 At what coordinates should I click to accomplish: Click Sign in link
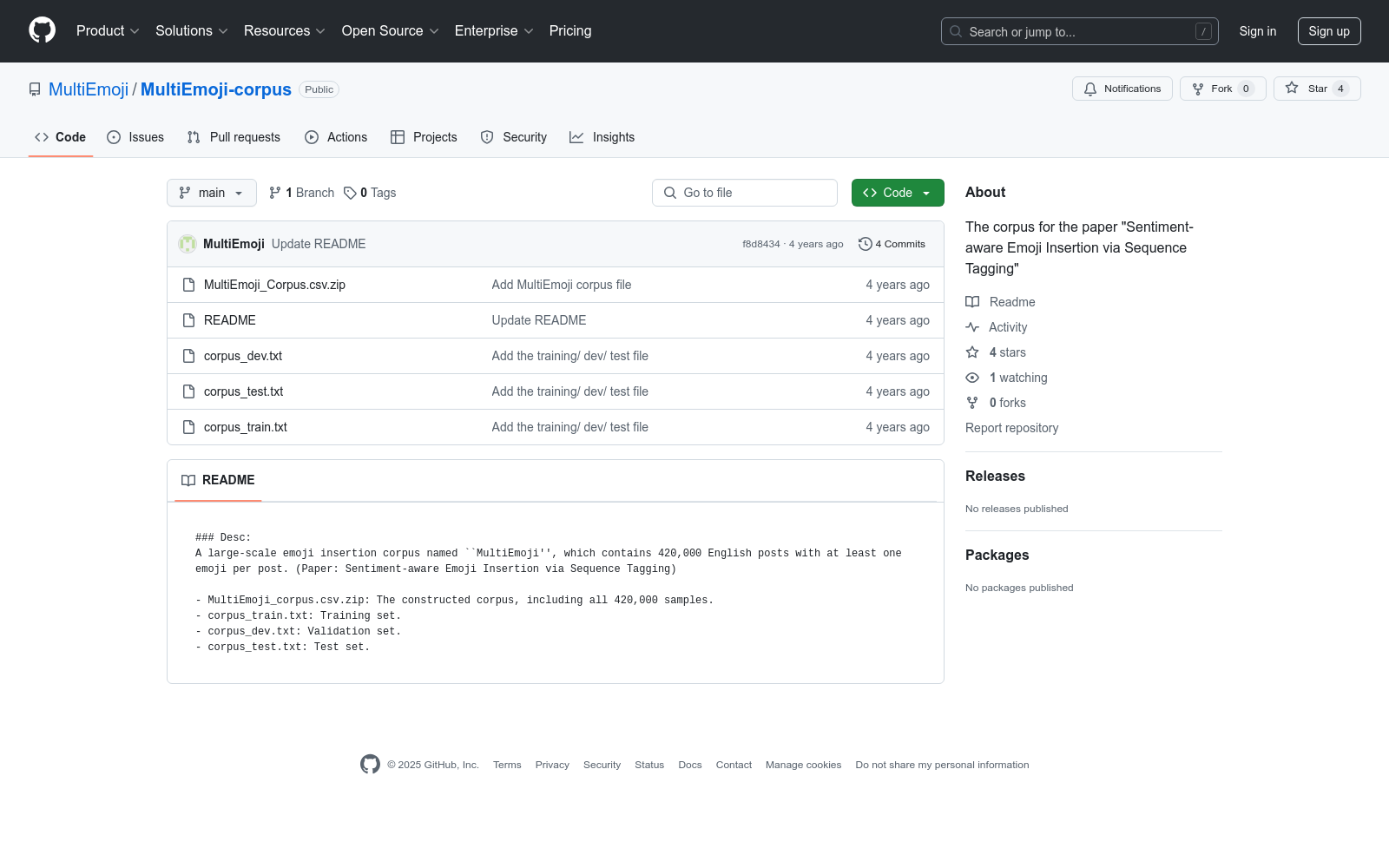coord(1258,31)
